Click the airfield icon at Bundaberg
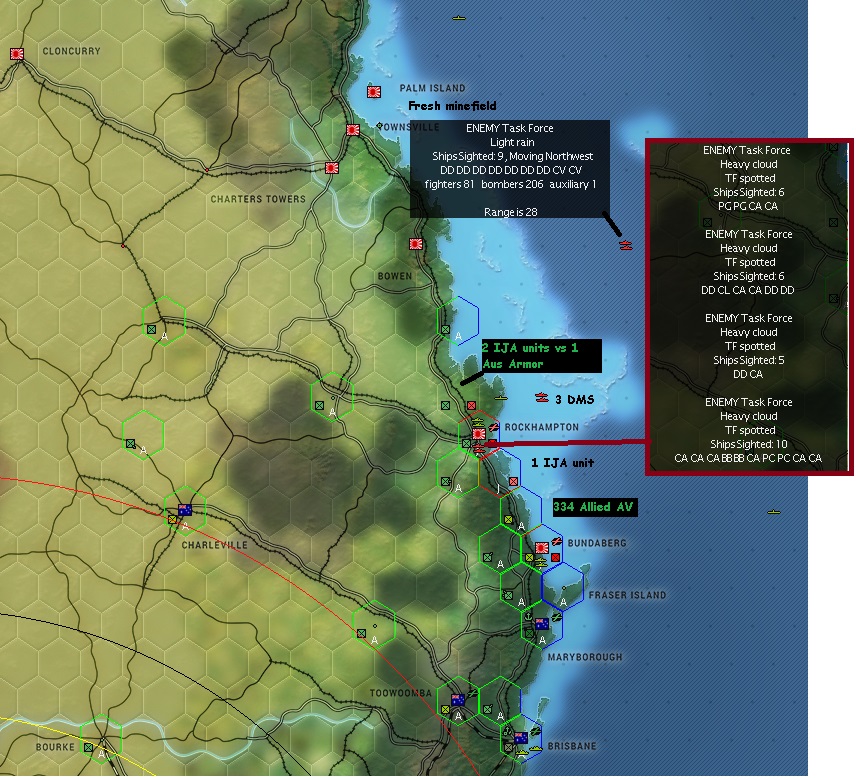The width and height of the screenshot is (856, 778). (x=557, y=541)
